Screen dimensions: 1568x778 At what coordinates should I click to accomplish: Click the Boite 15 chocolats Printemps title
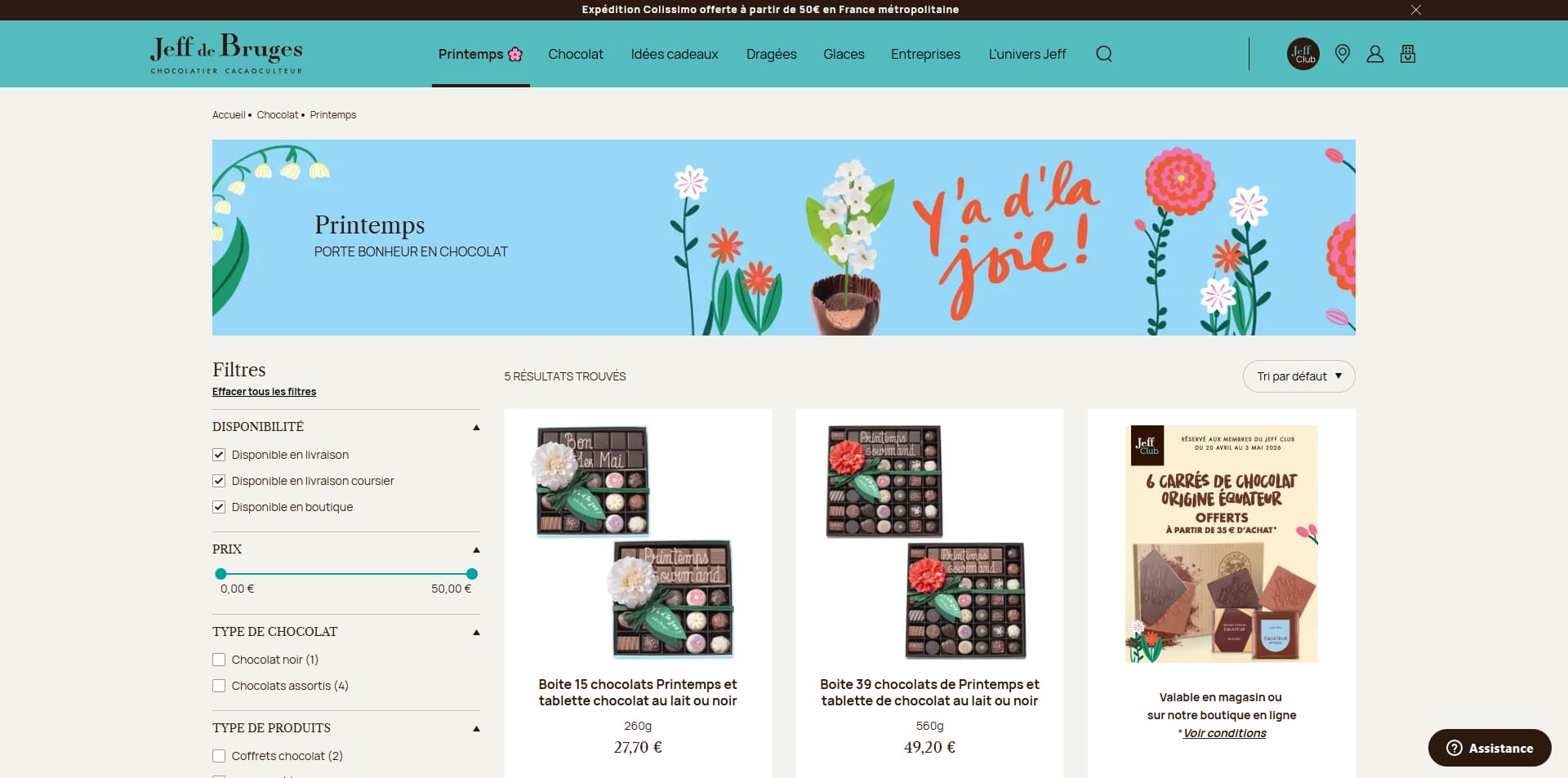point(638,692)
